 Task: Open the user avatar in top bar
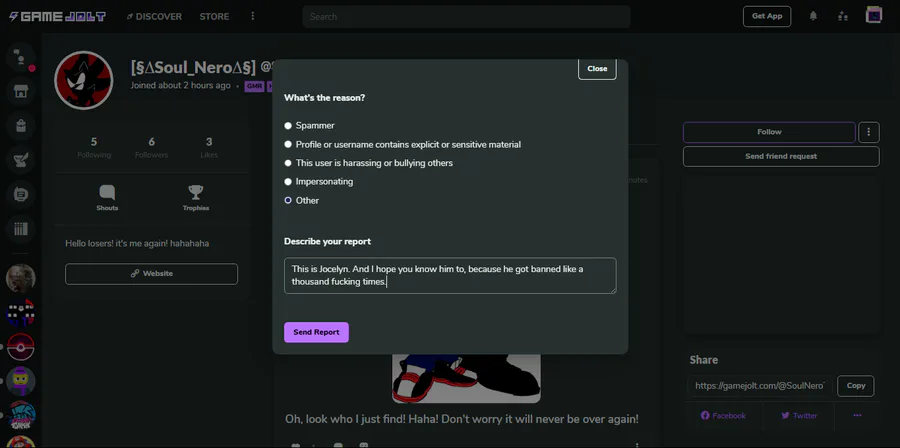pos(874,15)
